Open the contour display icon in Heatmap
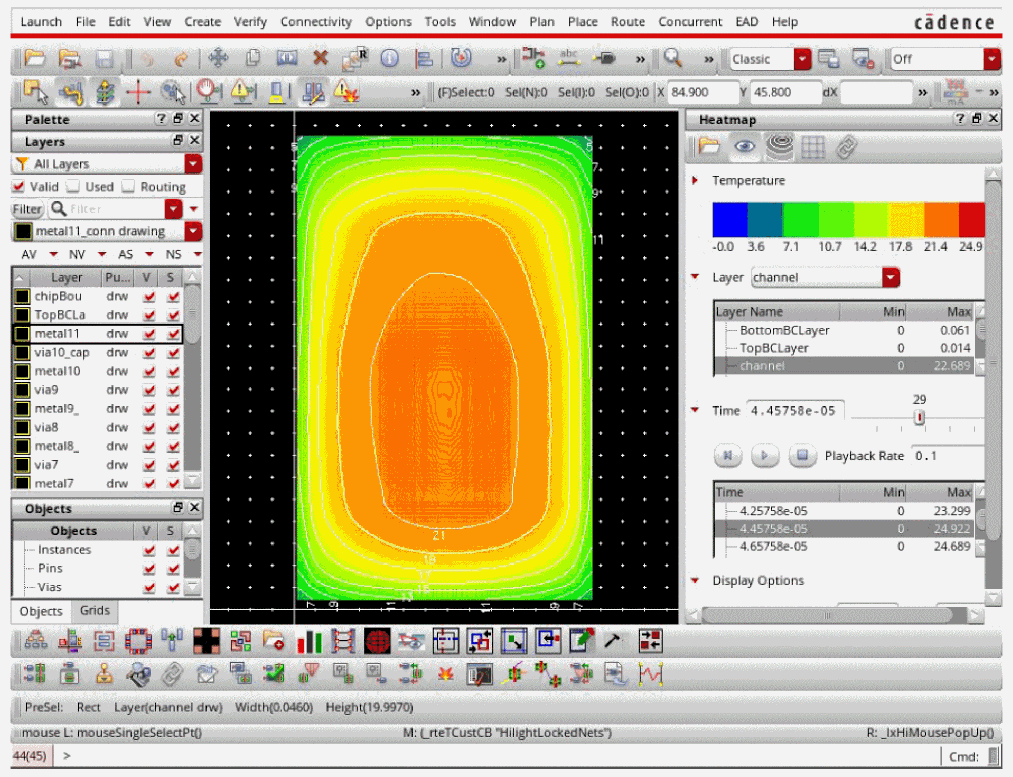This screenshot has height=777, width=1013. point(779,147)
